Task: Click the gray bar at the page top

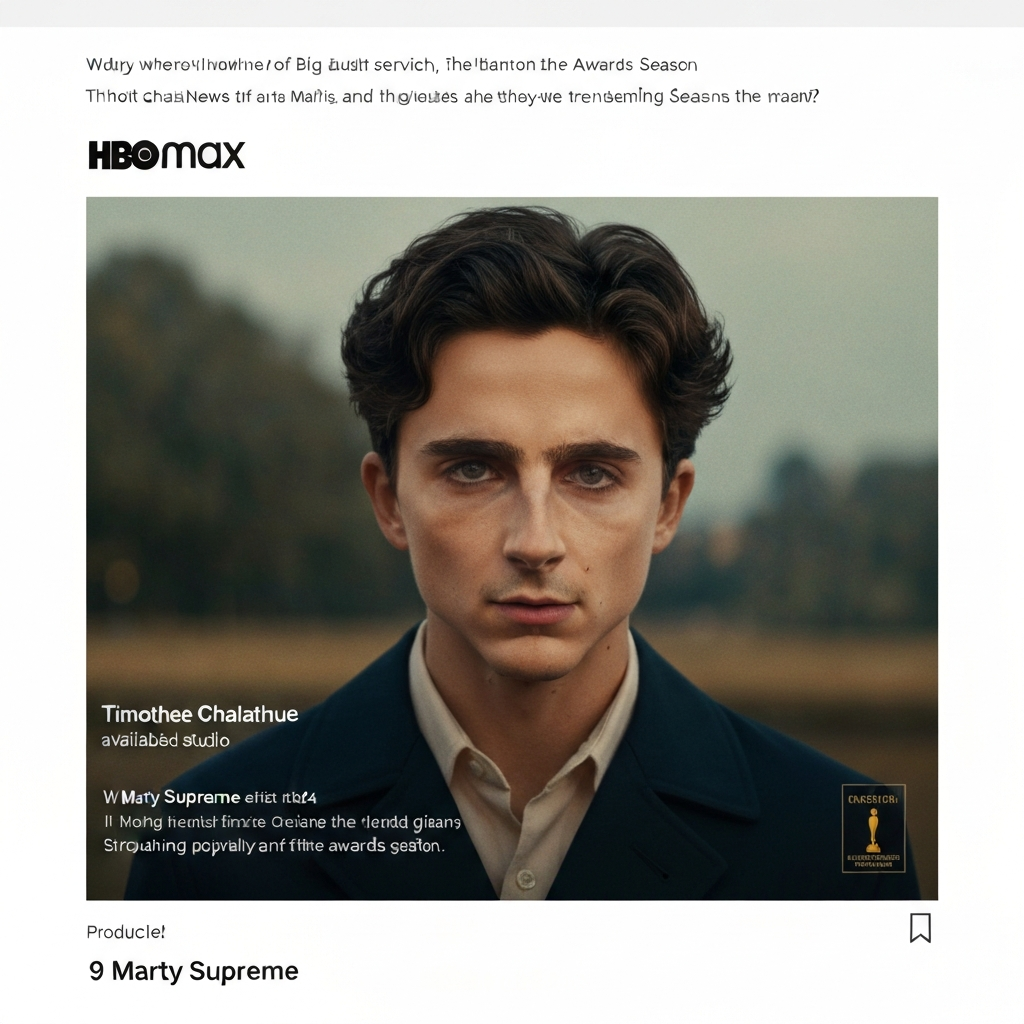Action: (x=512, y=13)
